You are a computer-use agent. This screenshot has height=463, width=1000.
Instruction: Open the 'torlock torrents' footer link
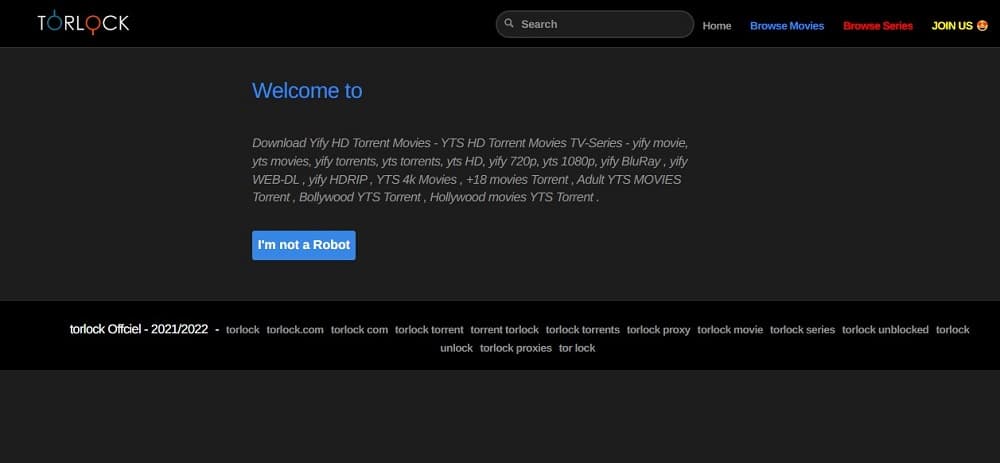pyautogui.click(x=582, y=330)
